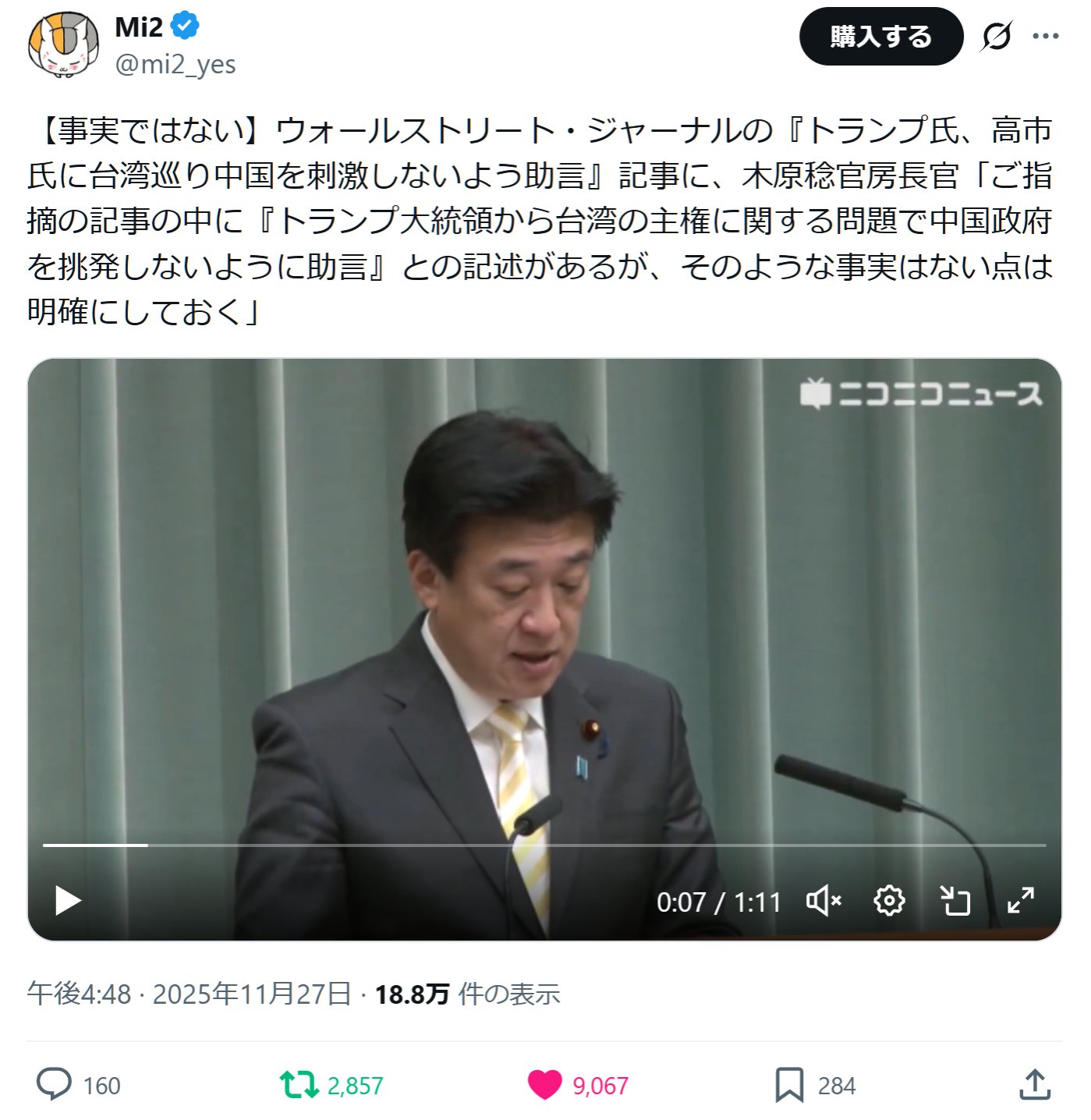Open the @mi2_yes handle link
The width and height of the screenshot is (1091, 1120).
[175, 64]
